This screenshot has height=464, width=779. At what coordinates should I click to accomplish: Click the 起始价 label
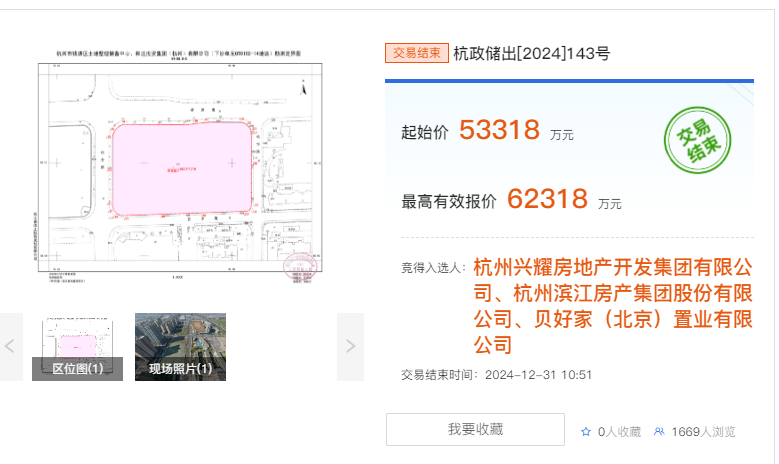425,132
